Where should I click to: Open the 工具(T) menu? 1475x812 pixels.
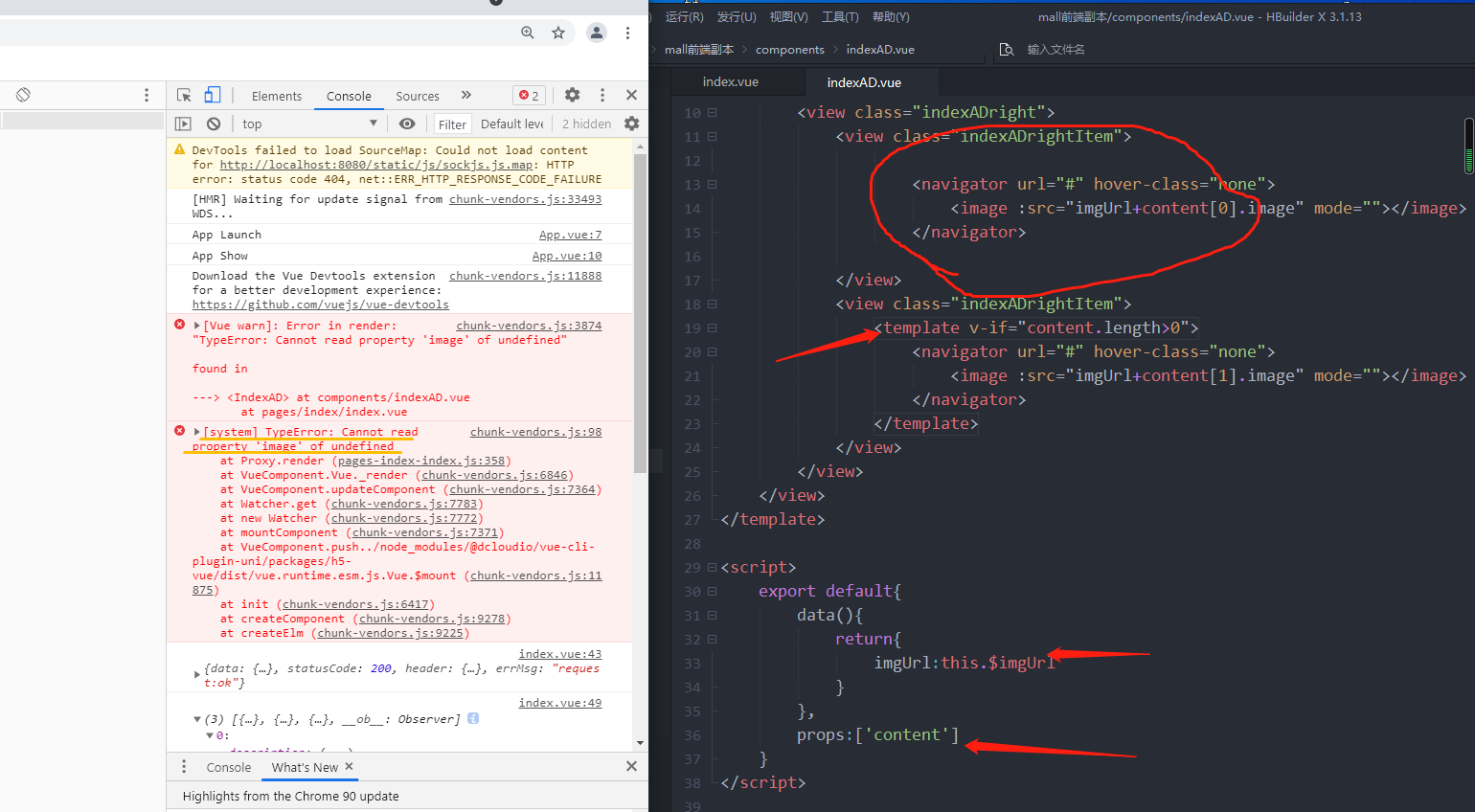pos(840,17)
